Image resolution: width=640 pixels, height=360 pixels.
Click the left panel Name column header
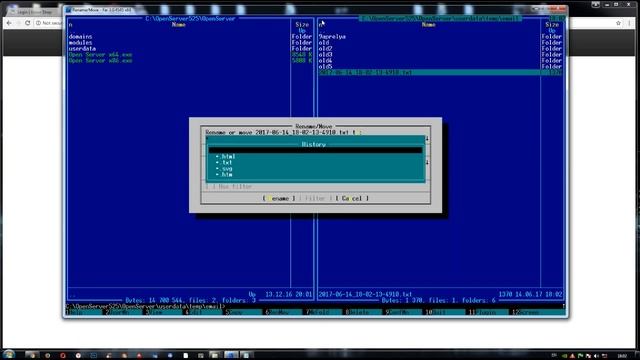coord(178,24)
